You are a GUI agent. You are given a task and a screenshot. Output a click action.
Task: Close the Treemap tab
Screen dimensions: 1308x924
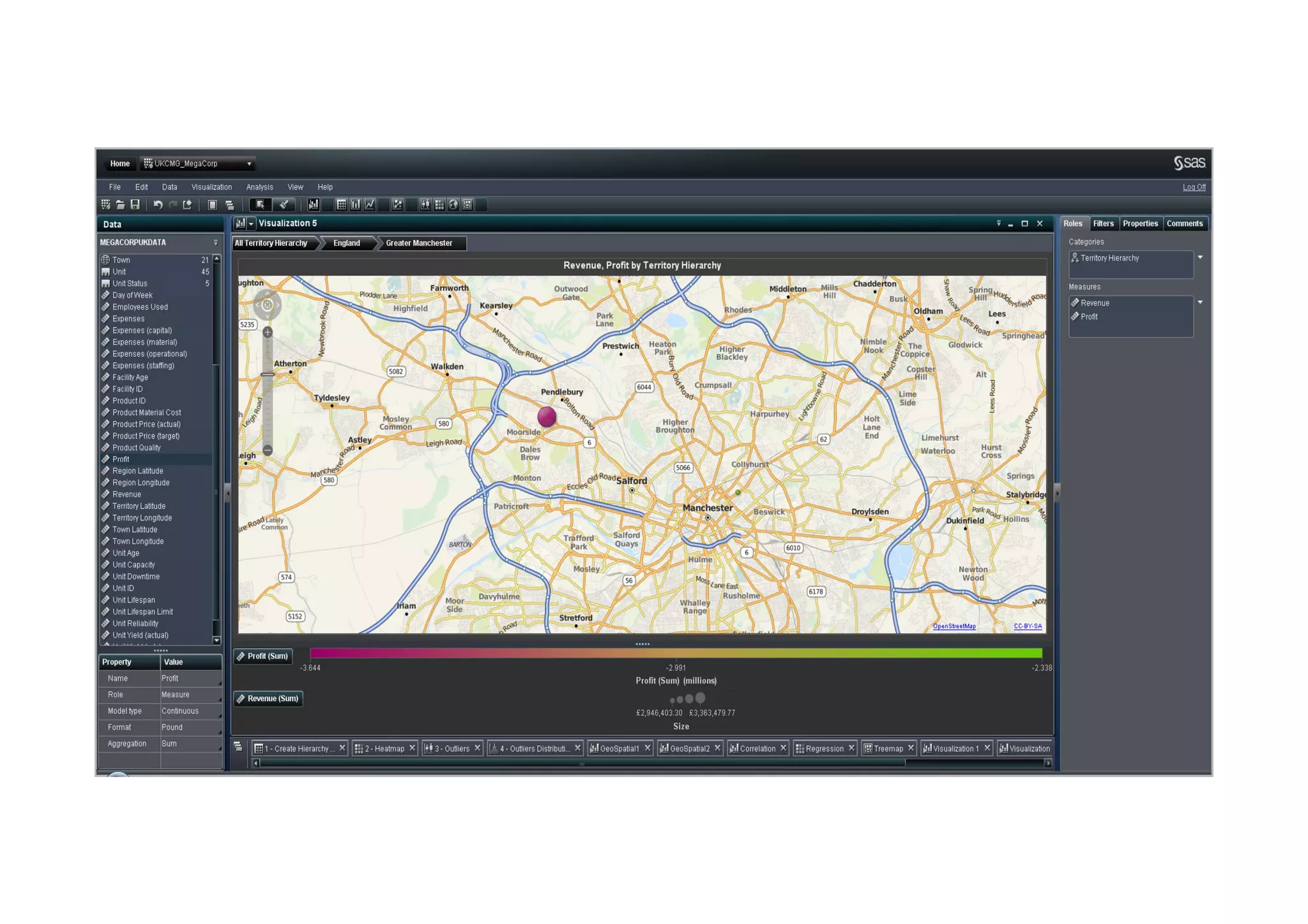(911, 748)
